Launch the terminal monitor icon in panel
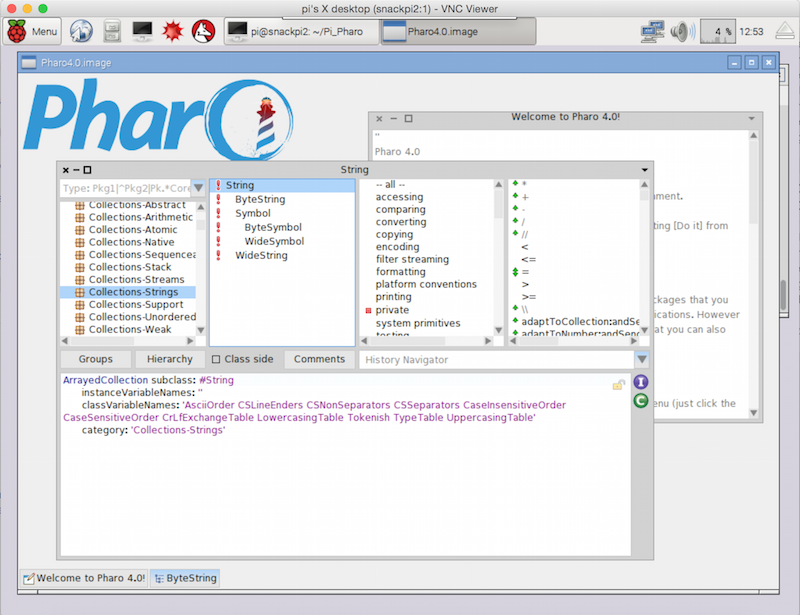This screenshot has height=615, width=800. 142,31
